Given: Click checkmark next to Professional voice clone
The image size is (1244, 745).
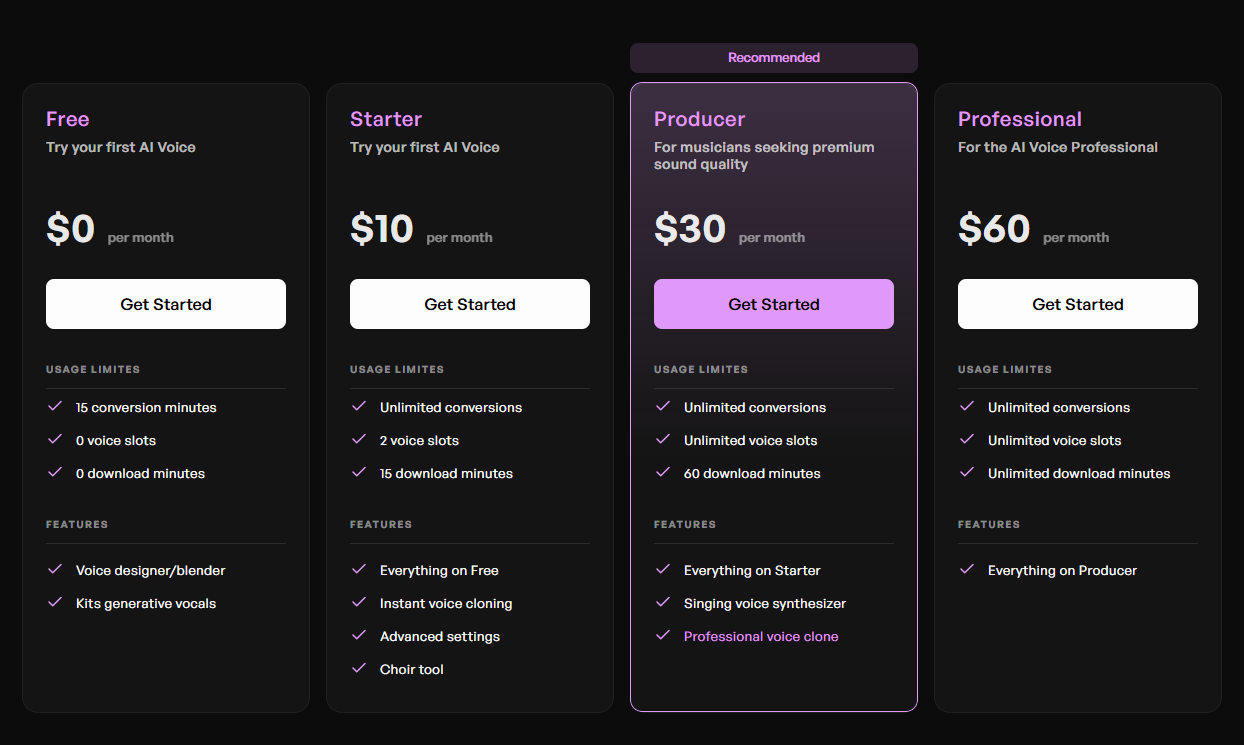Looking at the screenshot, I should click(x=663, y=636).
